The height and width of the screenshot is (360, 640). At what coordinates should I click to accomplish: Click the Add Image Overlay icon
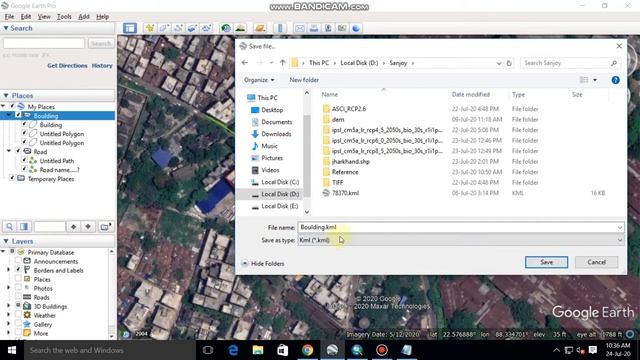[192, 28]
